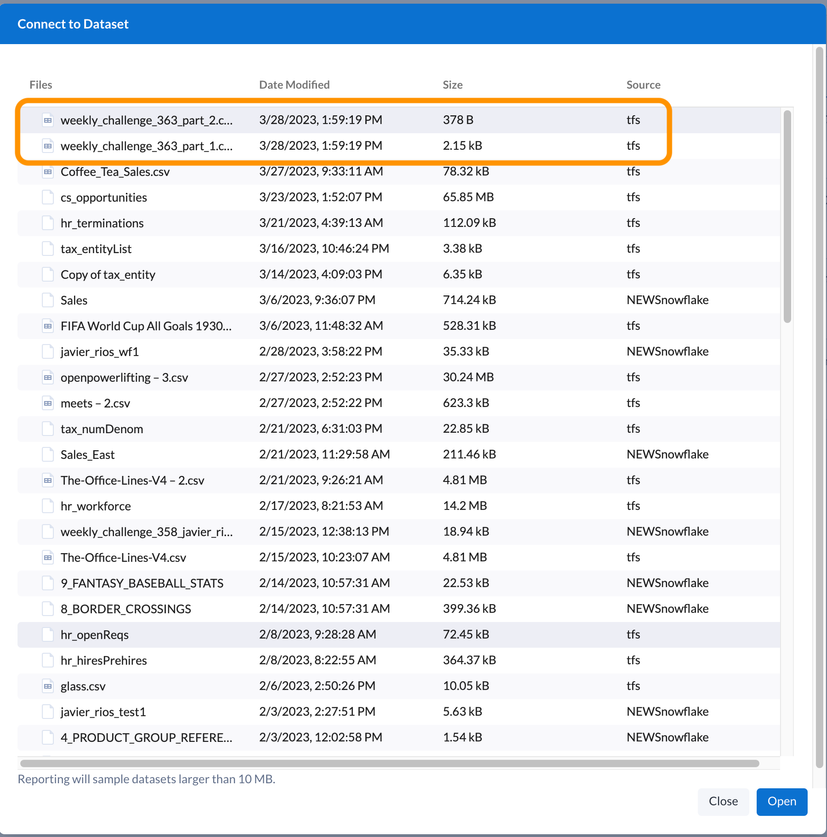The height and width of the screenshot is (837, 827).
Task: Click the icon beside weekly_challenge_358_javier_ri
Action: pos(48,532)
